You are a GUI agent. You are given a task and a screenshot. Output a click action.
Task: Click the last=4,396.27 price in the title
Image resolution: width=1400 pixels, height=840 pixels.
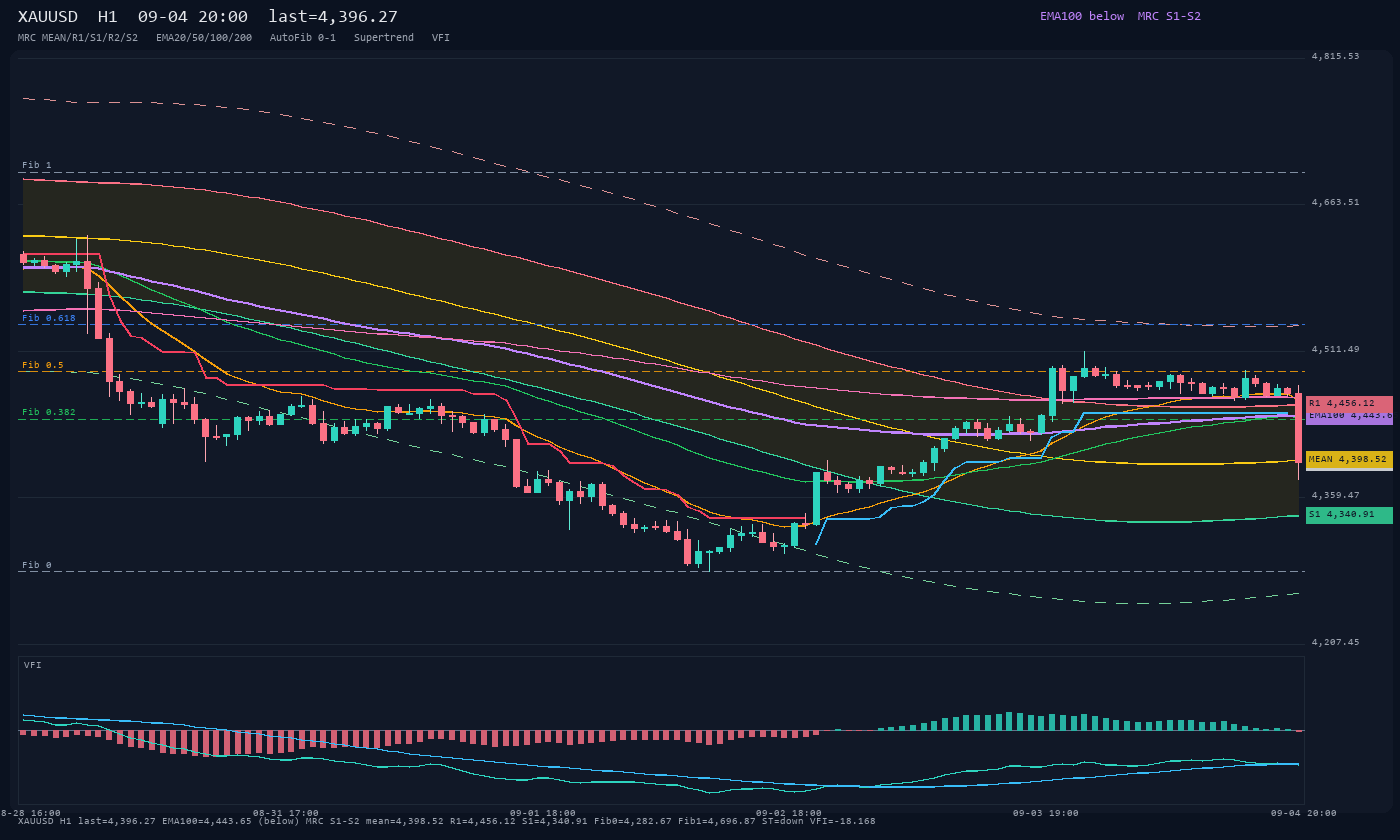(x=333, y=16)
